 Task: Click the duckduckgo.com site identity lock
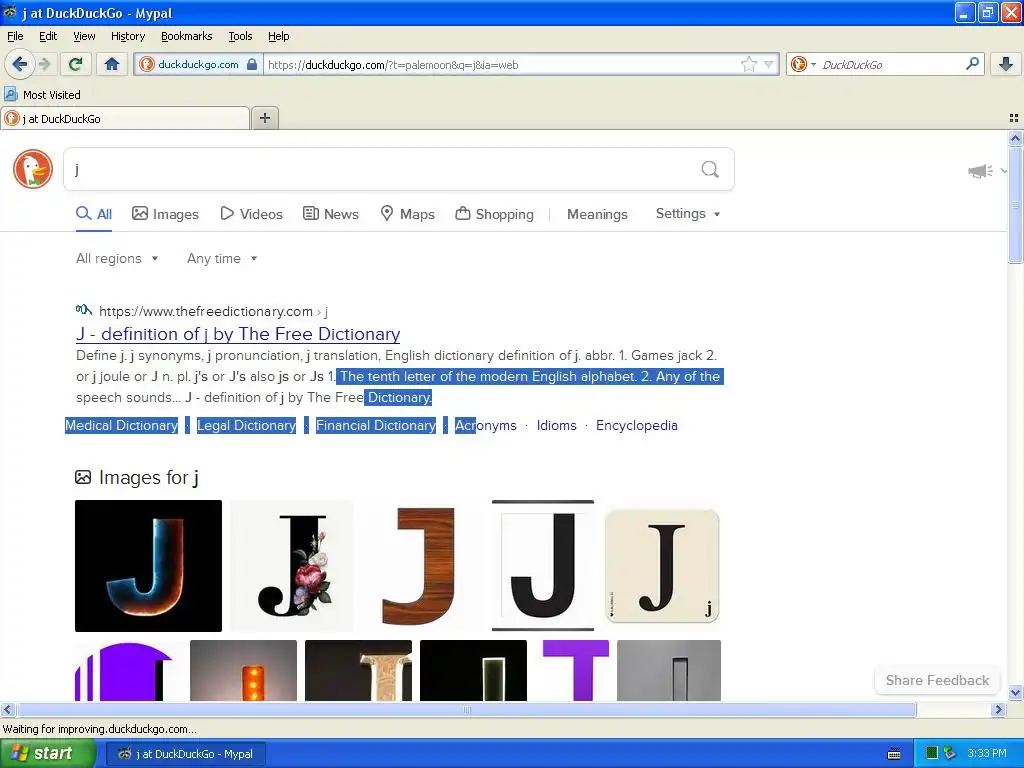[x=252, y=64]
